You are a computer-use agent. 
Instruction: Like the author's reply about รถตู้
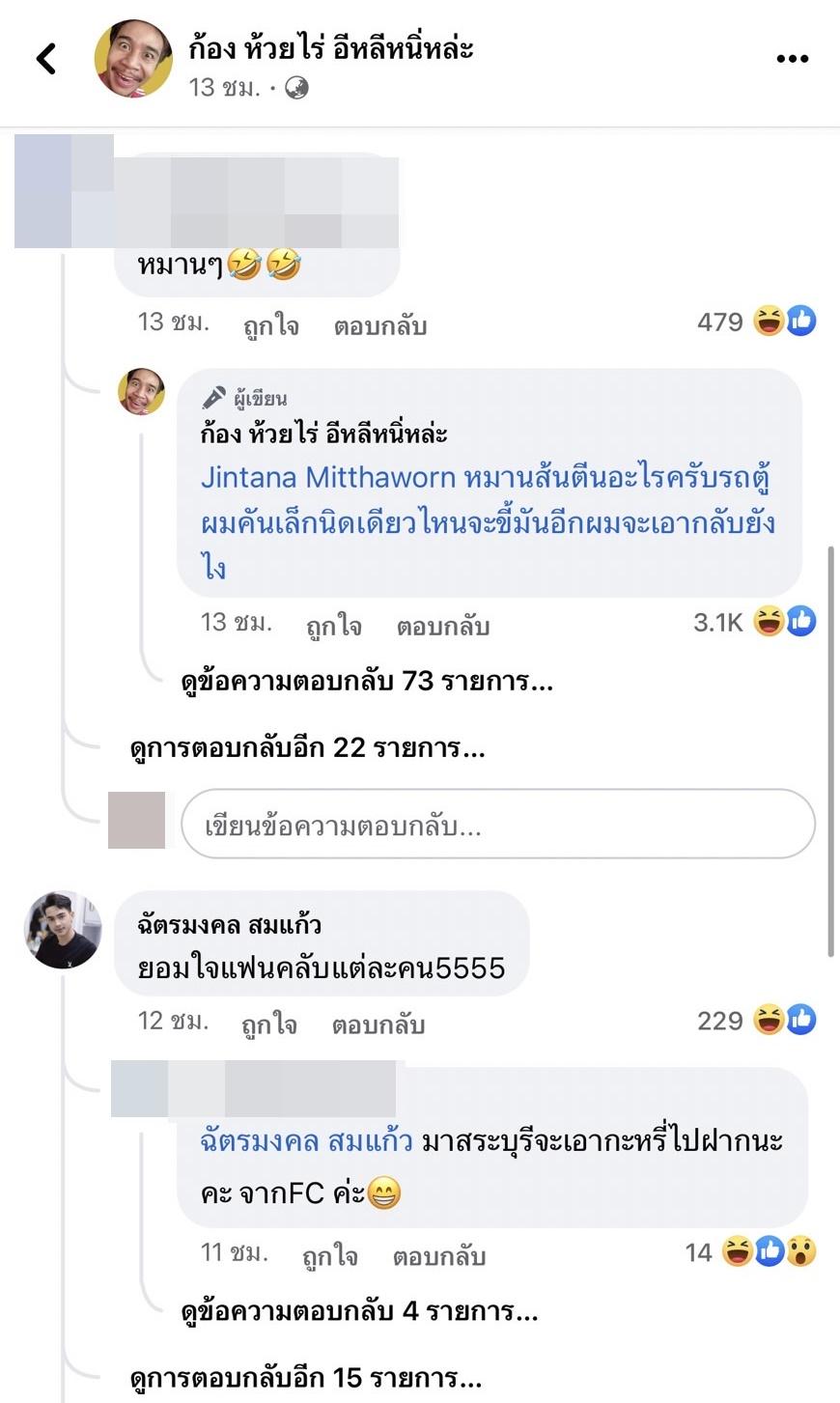click(x=334, y=627)
